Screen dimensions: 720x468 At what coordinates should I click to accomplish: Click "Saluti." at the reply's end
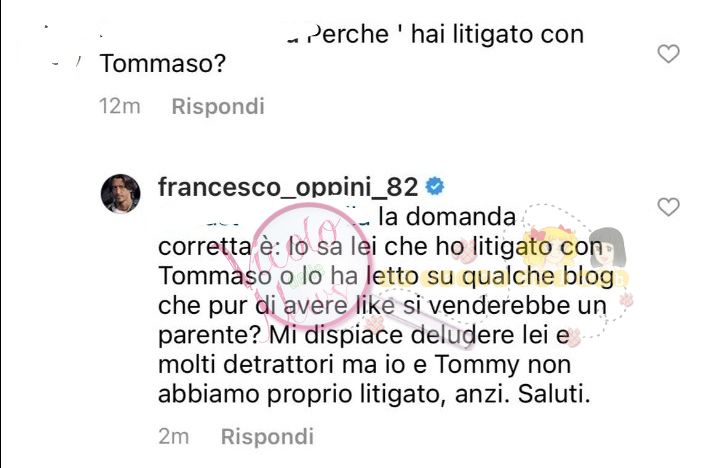pos(554,394)
